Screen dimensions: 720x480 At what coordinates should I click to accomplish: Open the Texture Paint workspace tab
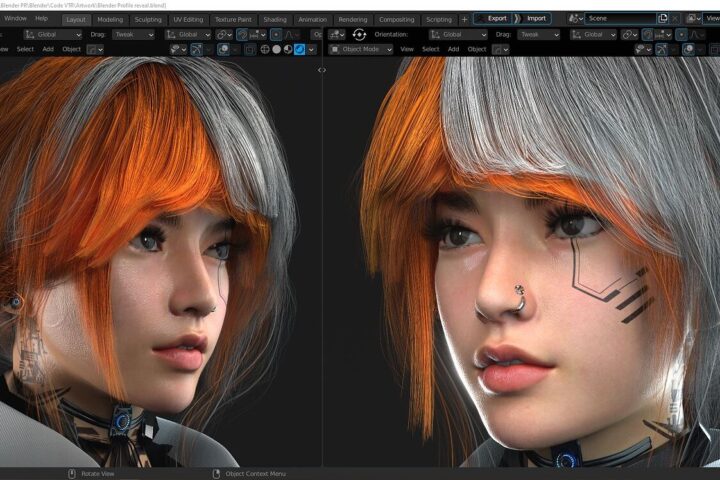[233, 19]
